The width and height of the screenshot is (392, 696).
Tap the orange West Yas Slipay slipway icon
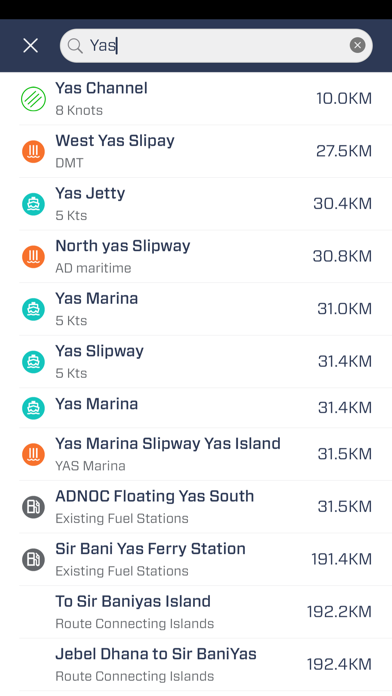pyautogui.click(x=33, y=151)
